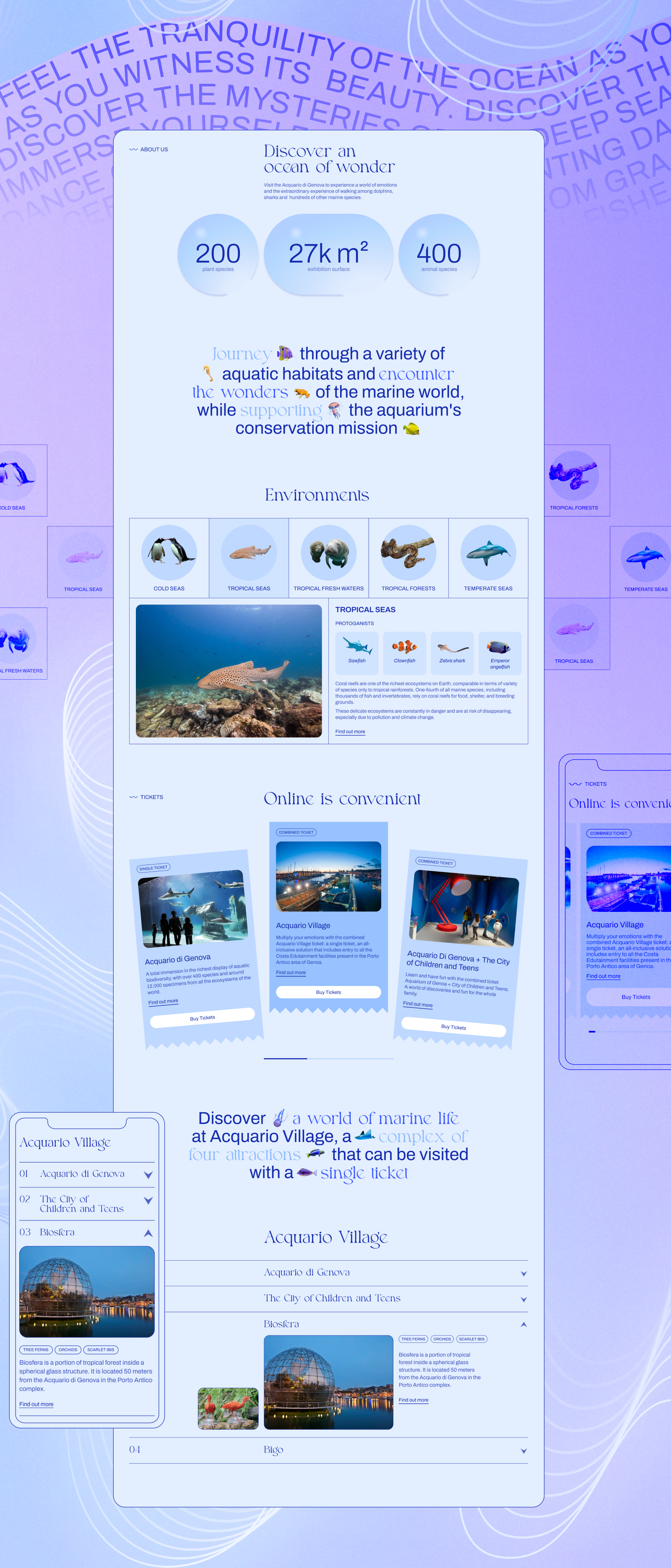Open the Cold Seas environment tab
671x1568 pixels.
169,558
